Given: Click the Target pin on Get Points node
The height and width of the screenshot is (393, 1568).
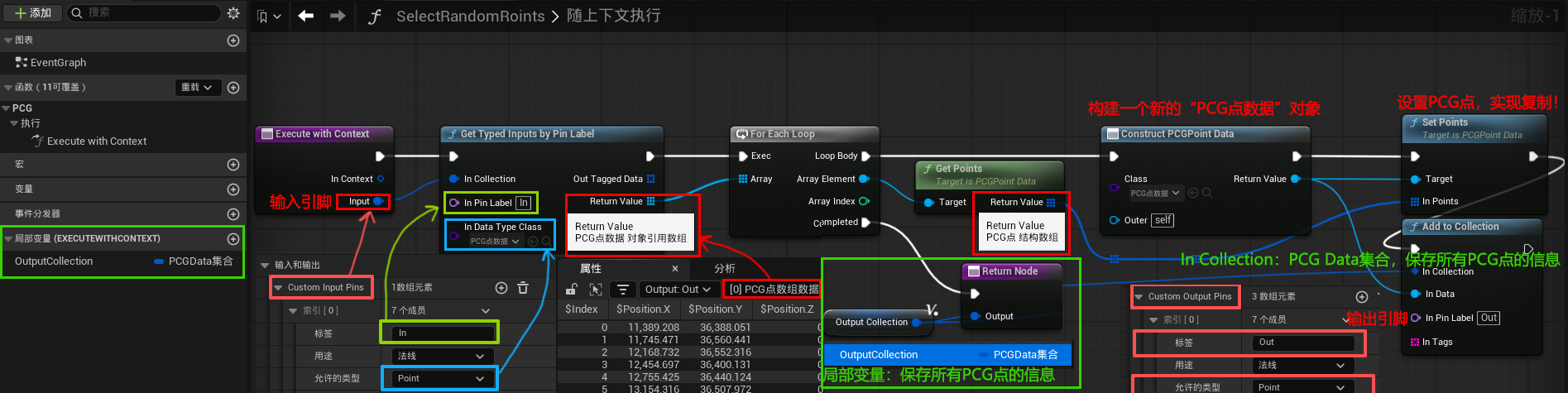Looking at the screenshot, I should [x=929, y=202].
